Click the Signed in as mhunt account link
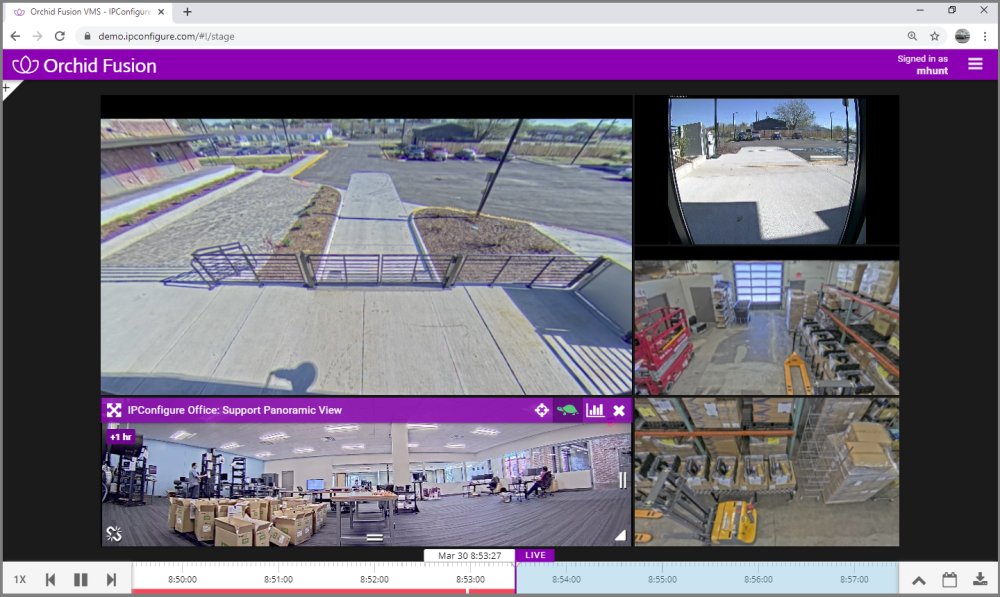Viewport: 1000px width, 597px height. click(x=924, y=65)
